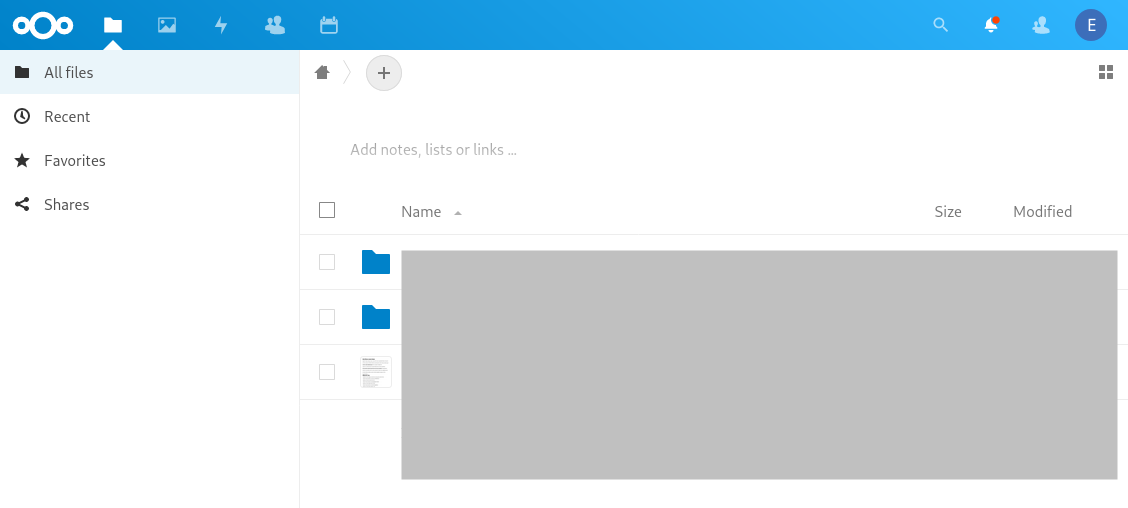Tick the second folder row checkbox
The width and height of the screenshot is (1128, 508).
327,317
